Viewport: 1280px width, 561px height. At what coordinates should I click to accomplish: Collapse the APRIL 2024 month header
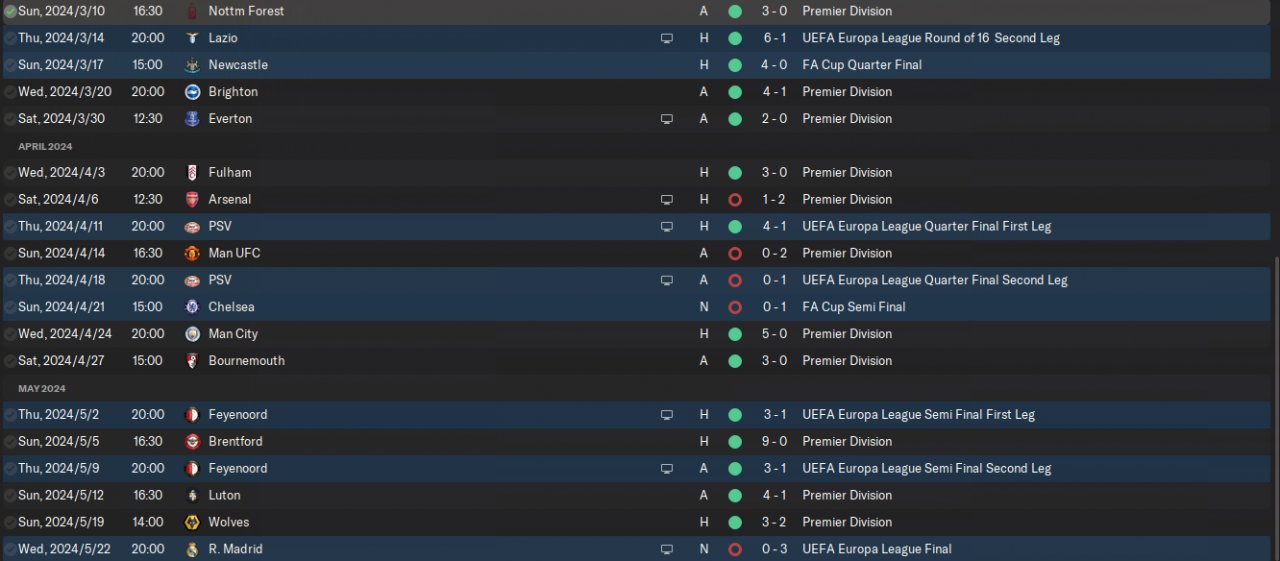tap(45, 146)
